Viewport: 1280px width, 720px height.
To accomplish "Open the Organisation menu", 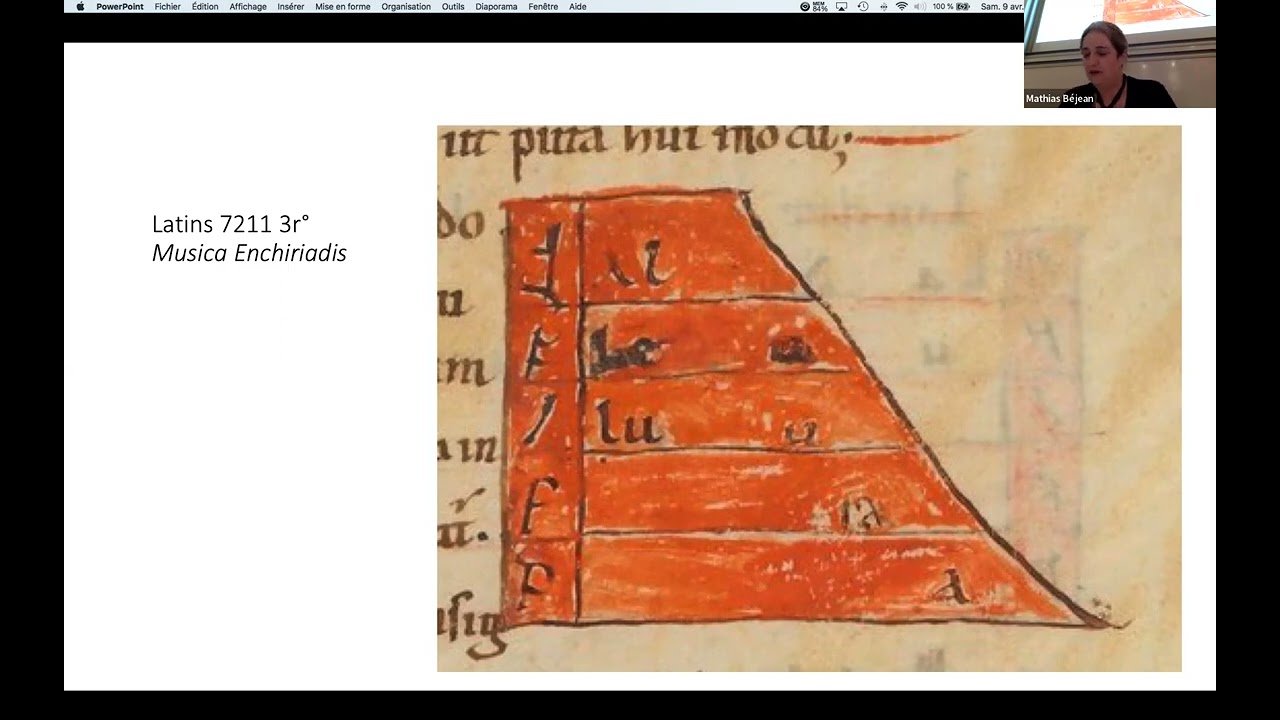I will pos(406,6).
